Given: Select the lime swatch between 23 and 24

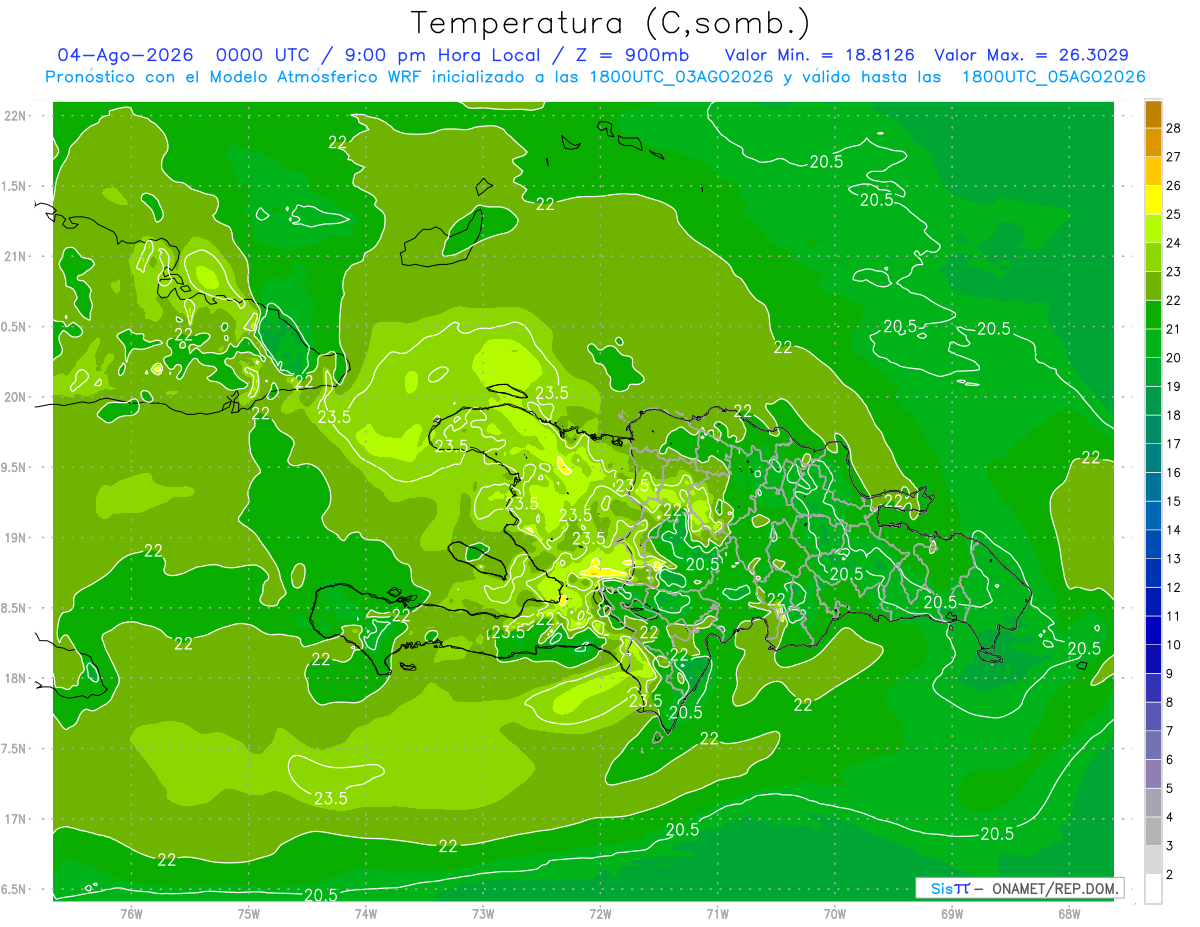Looking at the screenshot, I should [x=1153, y=258].
